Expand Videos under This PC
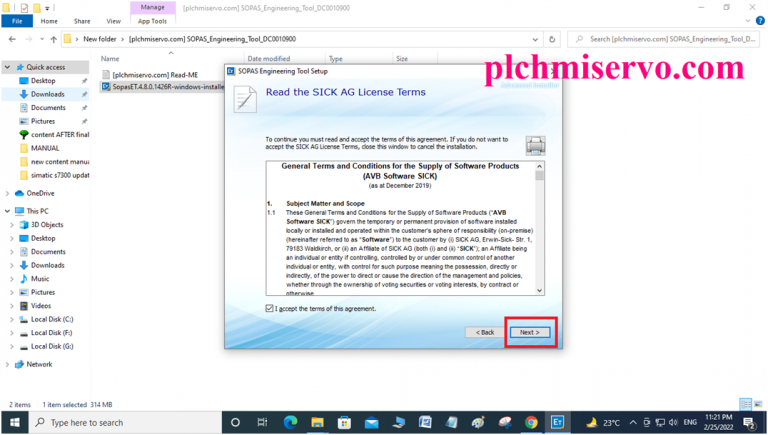This screenshot has width=768, height=435. pyautogui.click(x=12, y=306)
